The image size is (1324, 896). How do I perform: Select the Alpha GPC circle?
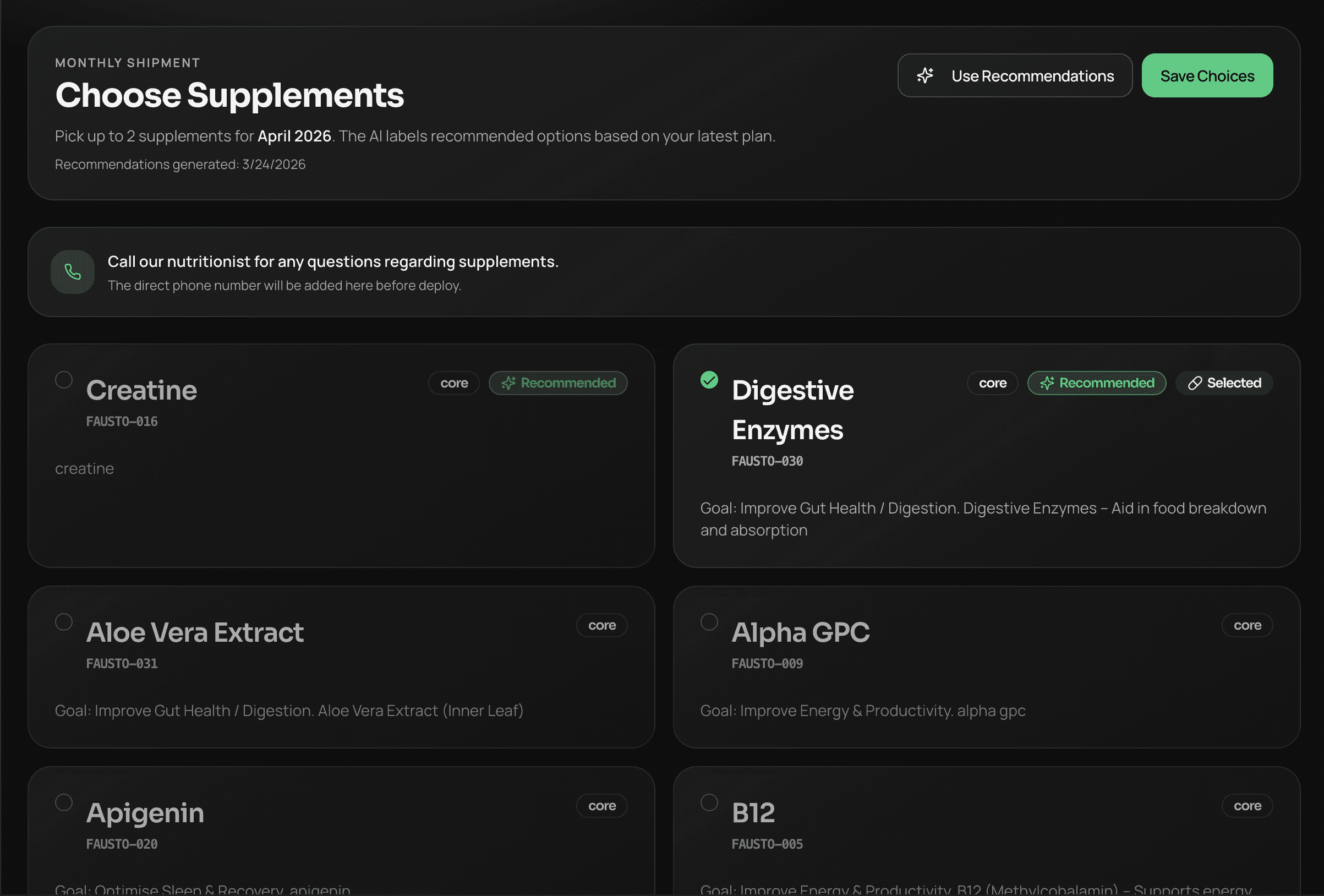[x=709, y=622]
